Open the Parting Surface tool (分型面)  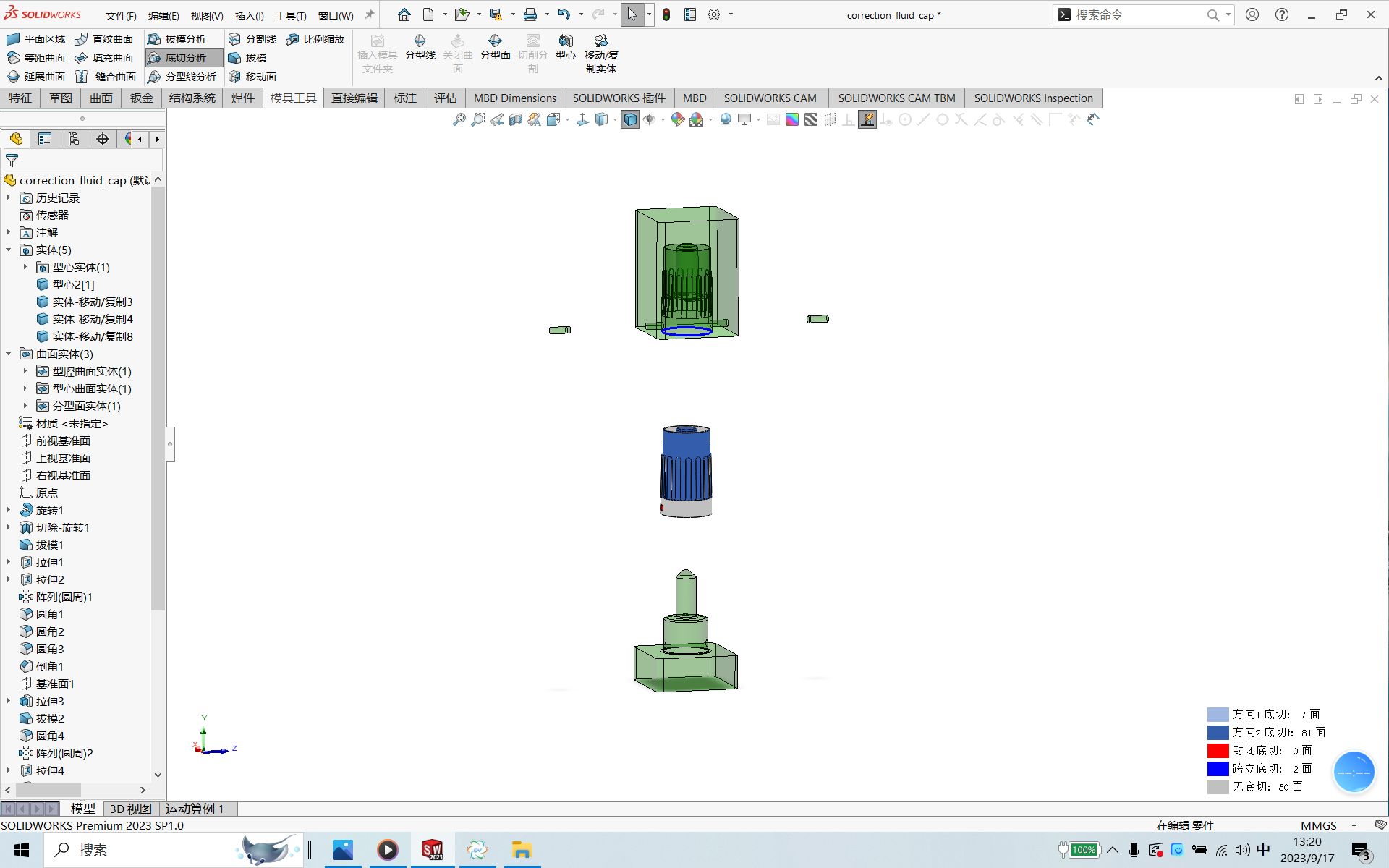coord(495,46)
